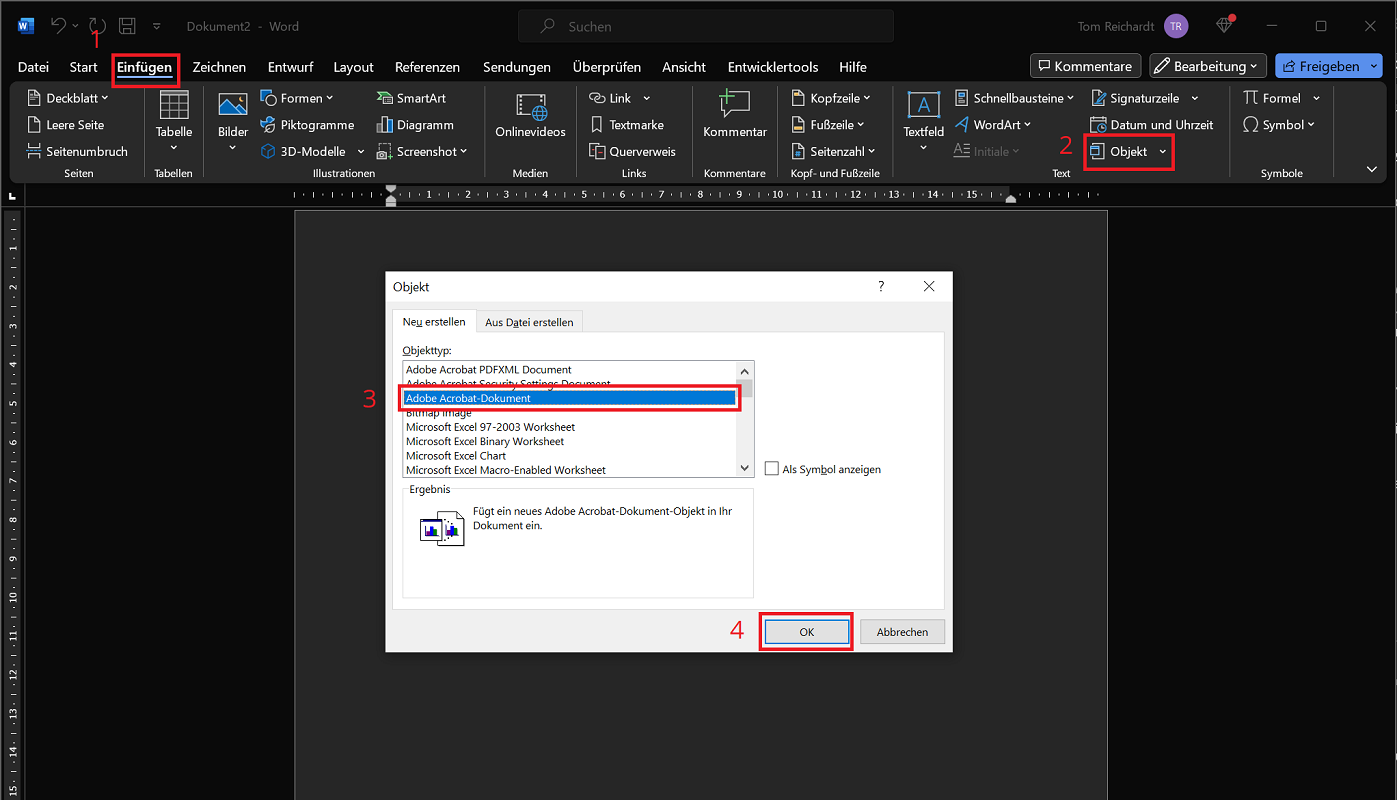Open the Kommentare pane button
Viewport: 1397px width, 800px height.
(x=1086, y=66)
